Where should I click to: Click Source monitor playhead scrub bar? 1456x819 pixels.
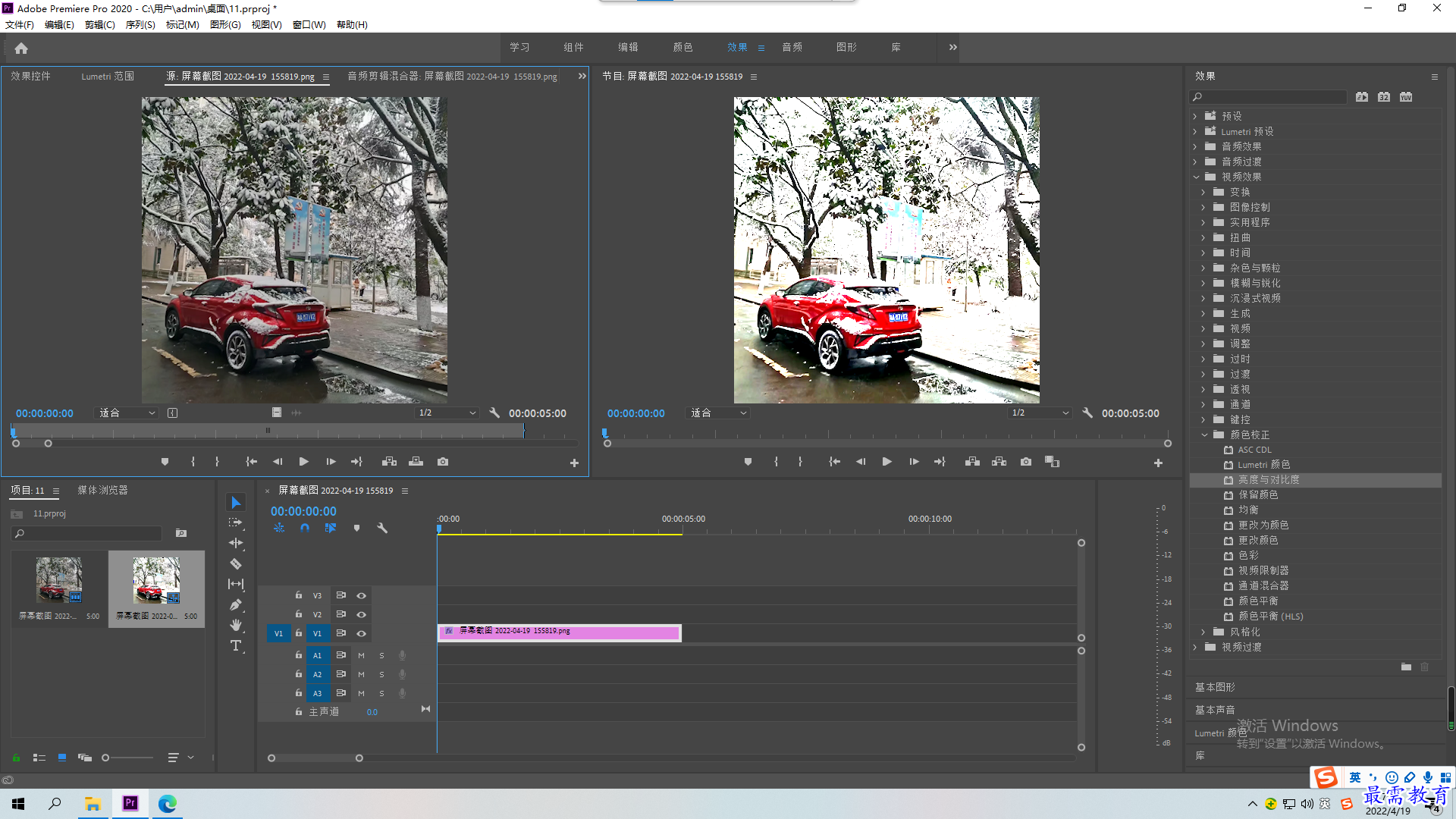point(268,431)
